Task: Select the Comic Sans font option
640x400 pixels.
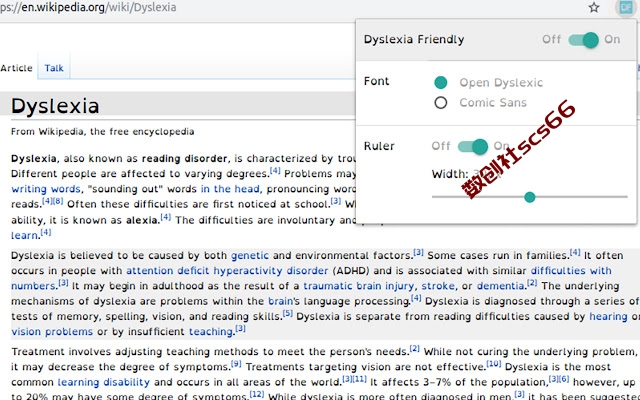Action: (x=441, y=102)
